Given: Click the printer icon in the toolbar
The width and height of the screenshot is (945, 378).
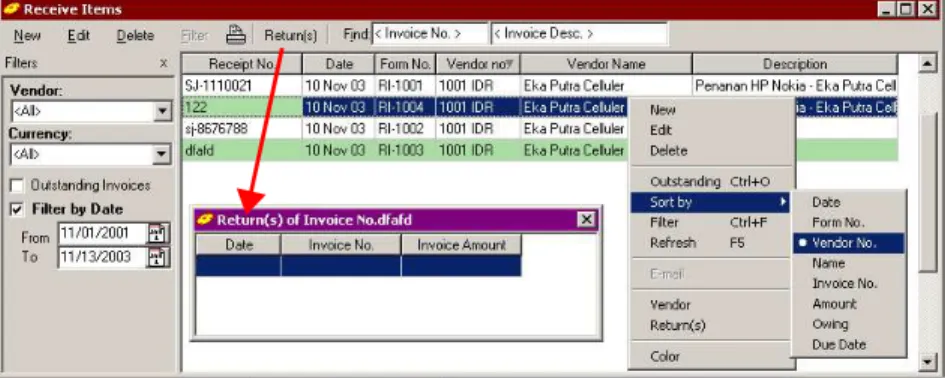Looking at the screenshot, I should 236,35.
